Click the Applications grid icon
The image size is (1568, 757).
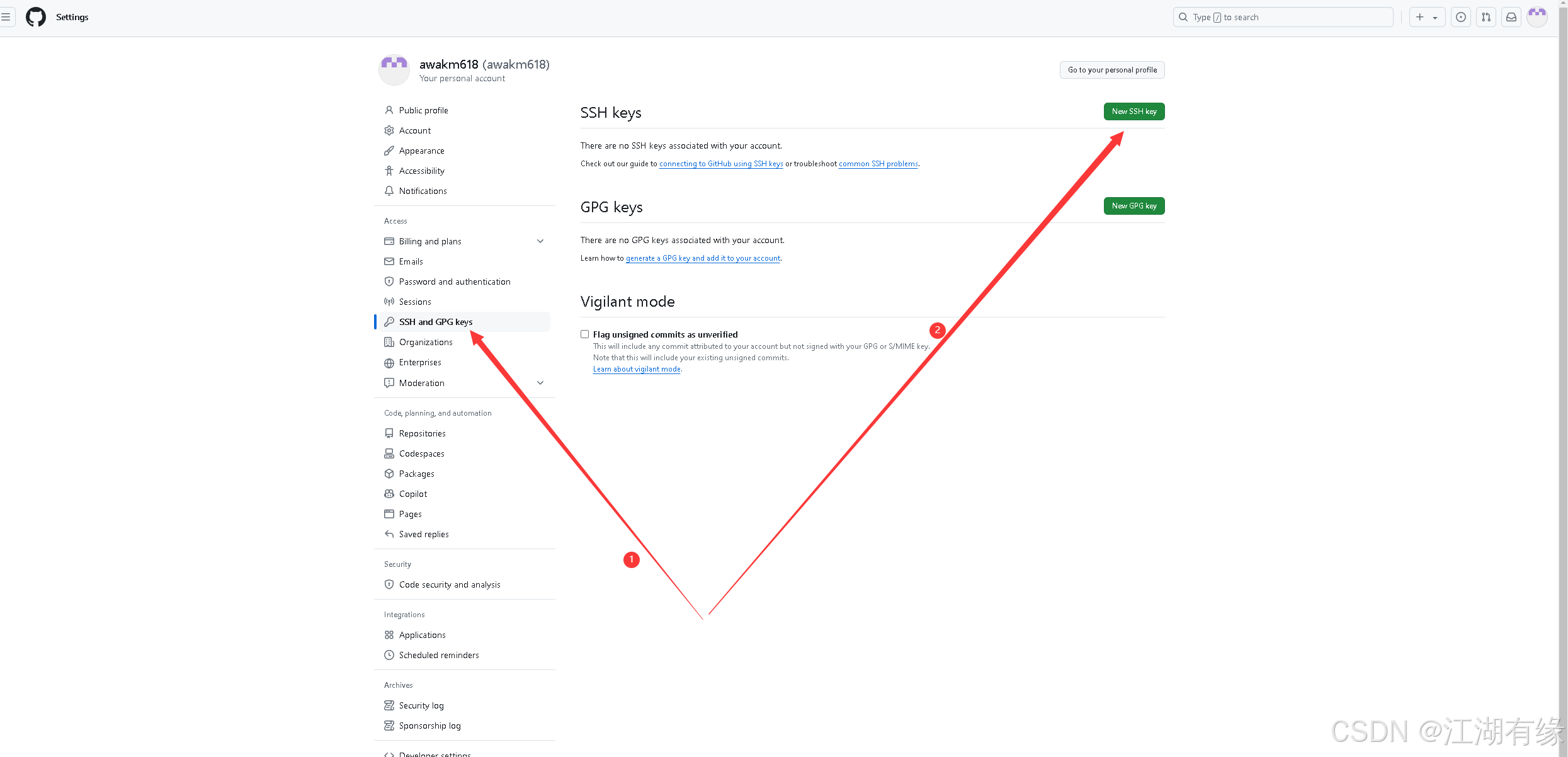click(389, 635)
